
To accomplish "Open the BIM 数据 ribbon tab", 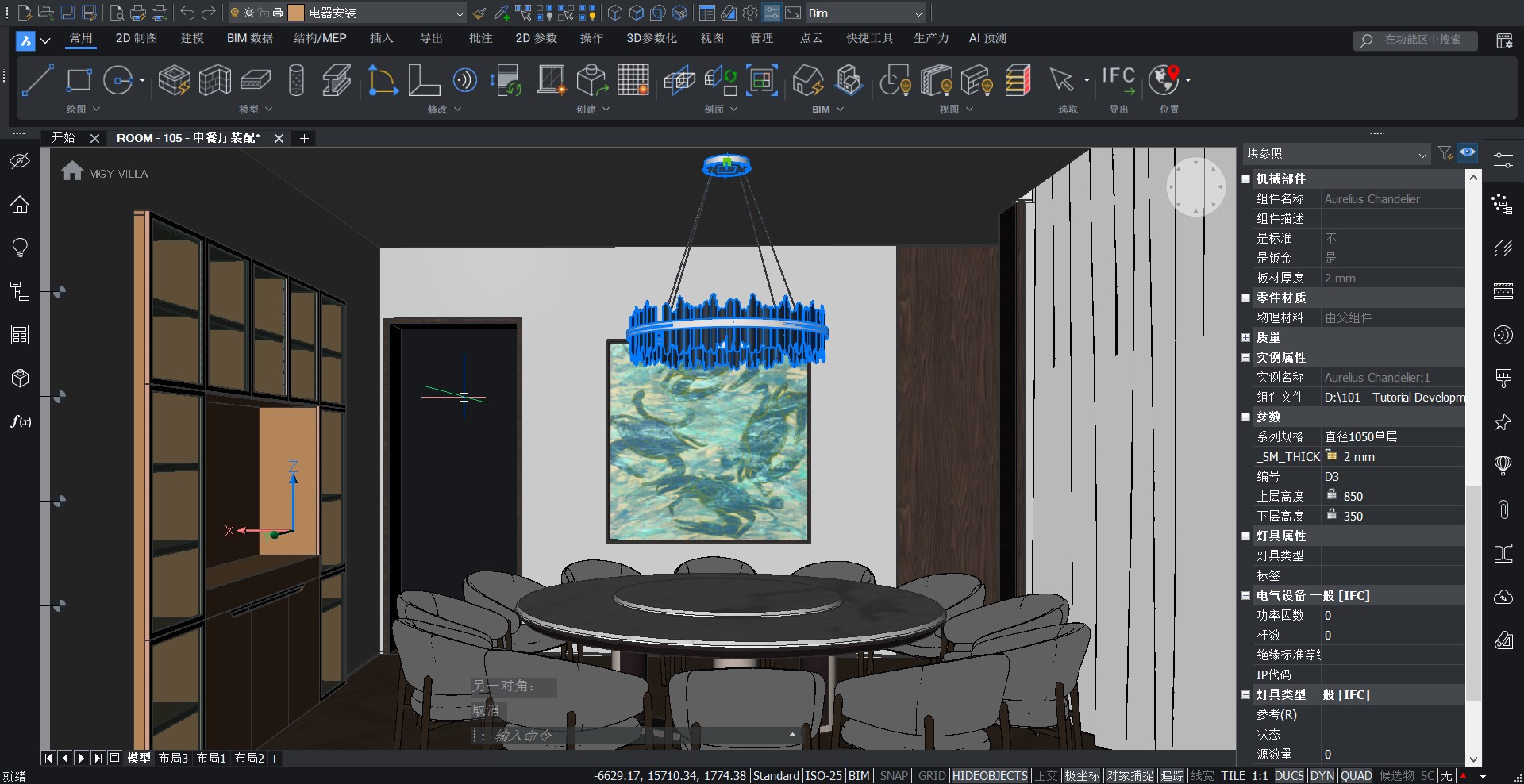I will click(250, 38).
